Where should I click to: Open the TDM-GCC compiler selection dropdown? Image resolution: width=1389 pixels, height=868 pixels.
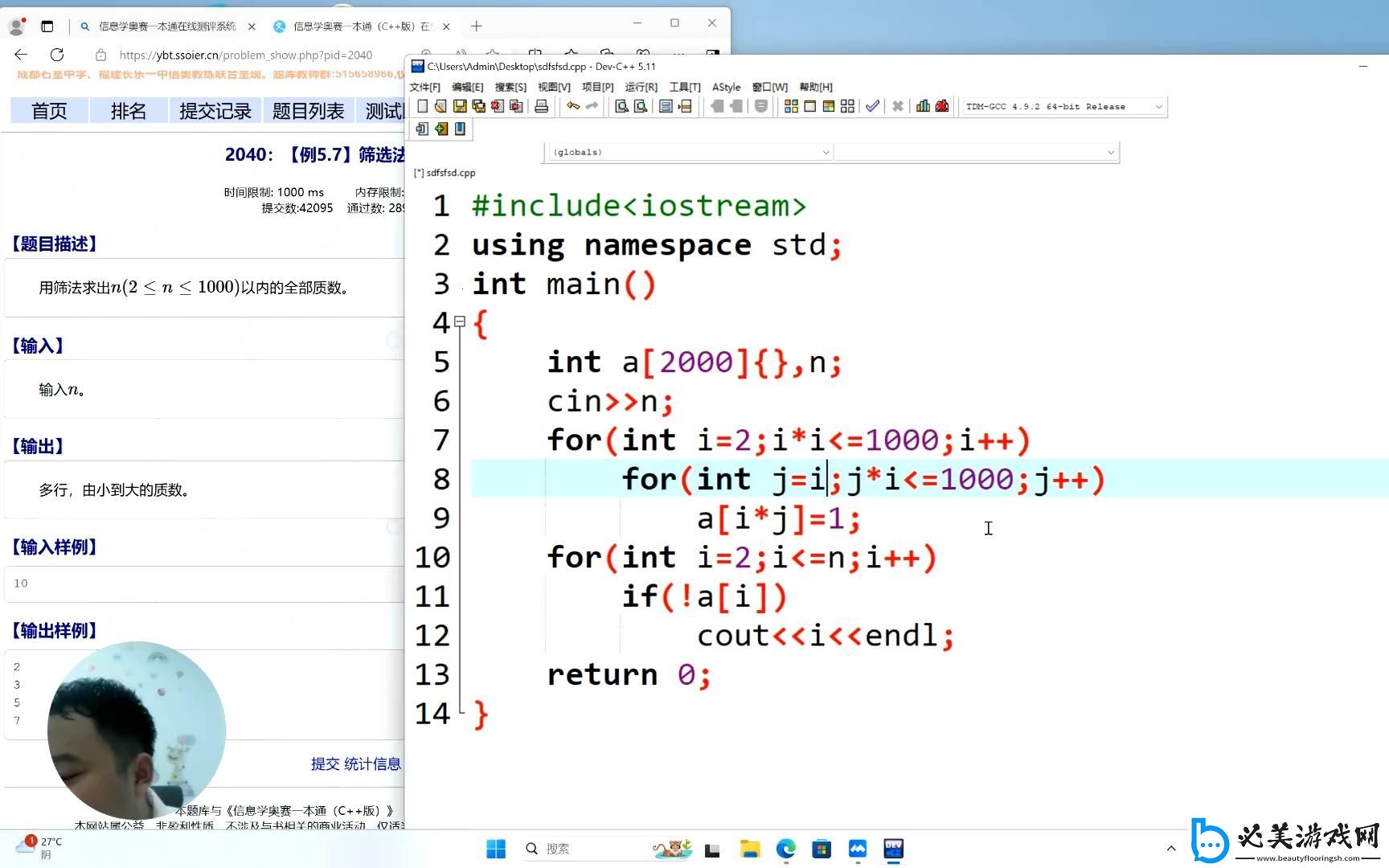(1158, 106)
